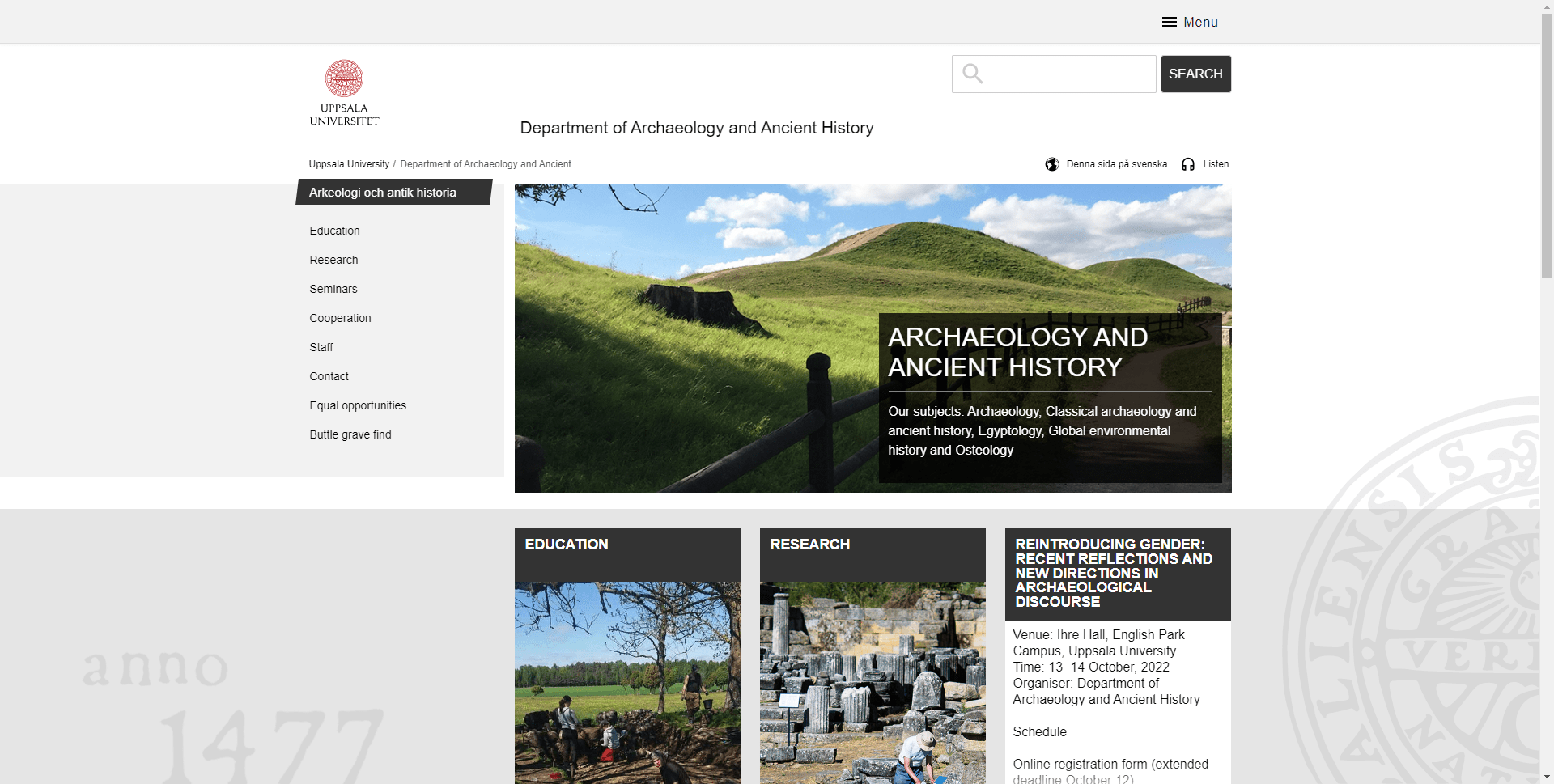
Task: Click the scrollbar down arrow
Action: click(x=1547, y=777)
